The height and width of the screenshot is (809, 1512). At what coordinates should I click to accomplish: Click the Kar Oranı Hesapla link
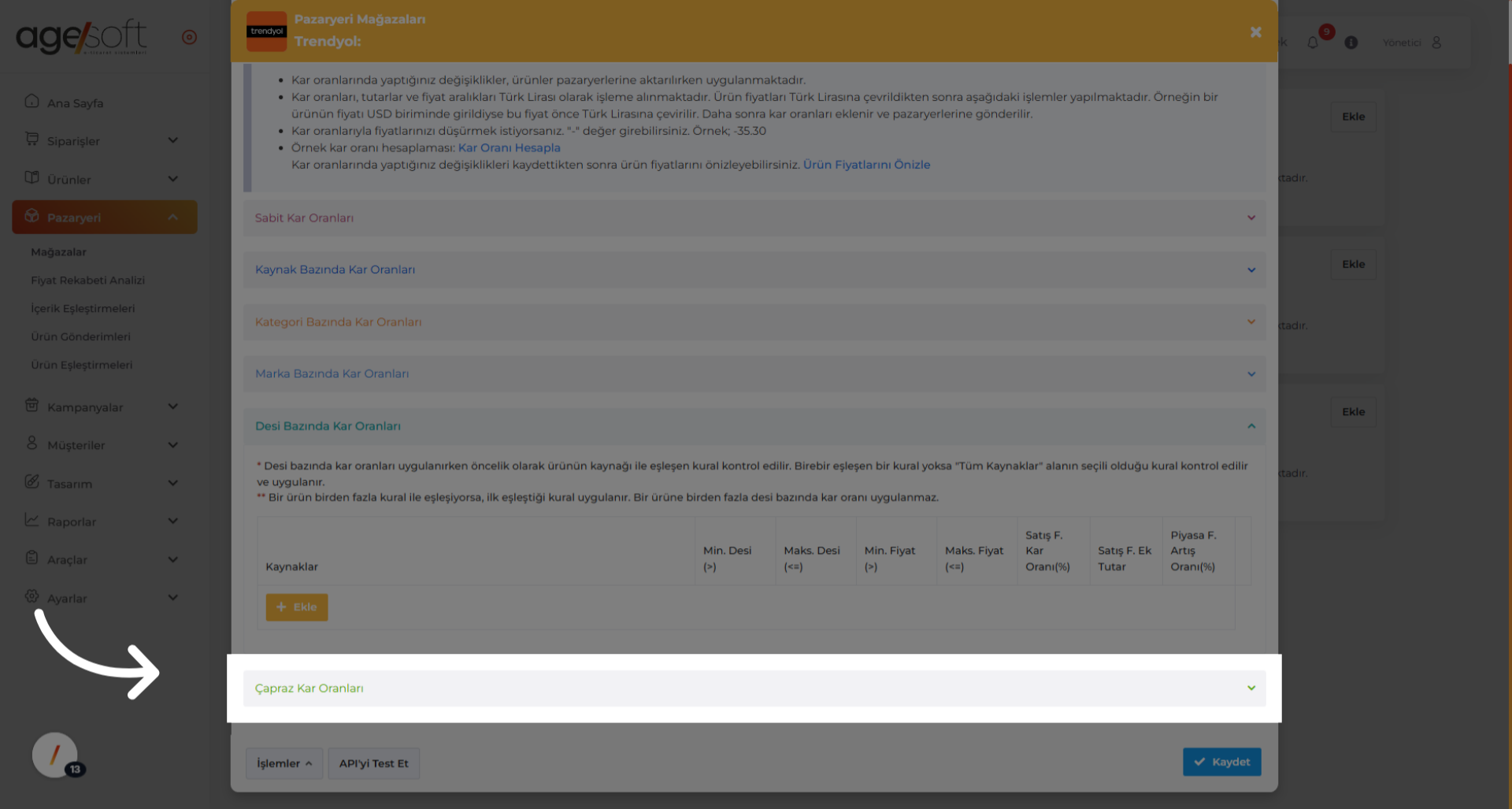click(510, 148)
